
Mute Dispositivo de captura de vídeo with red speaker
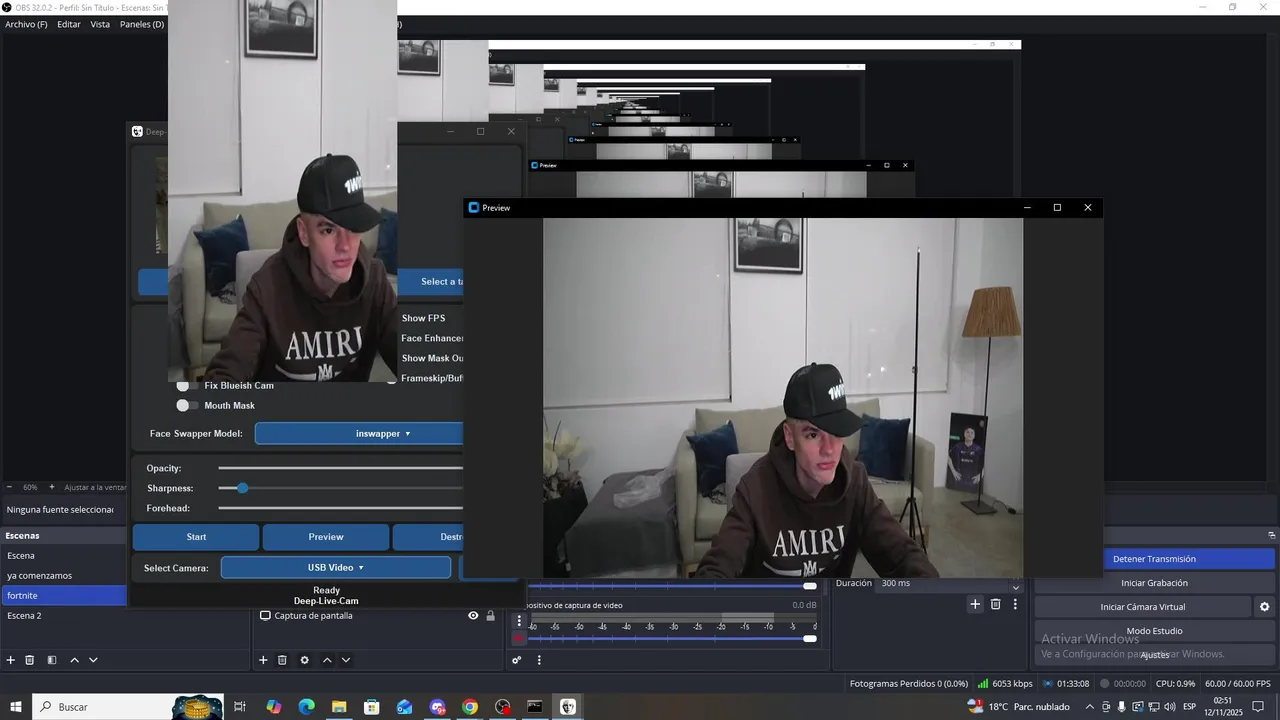coord(518,639)
